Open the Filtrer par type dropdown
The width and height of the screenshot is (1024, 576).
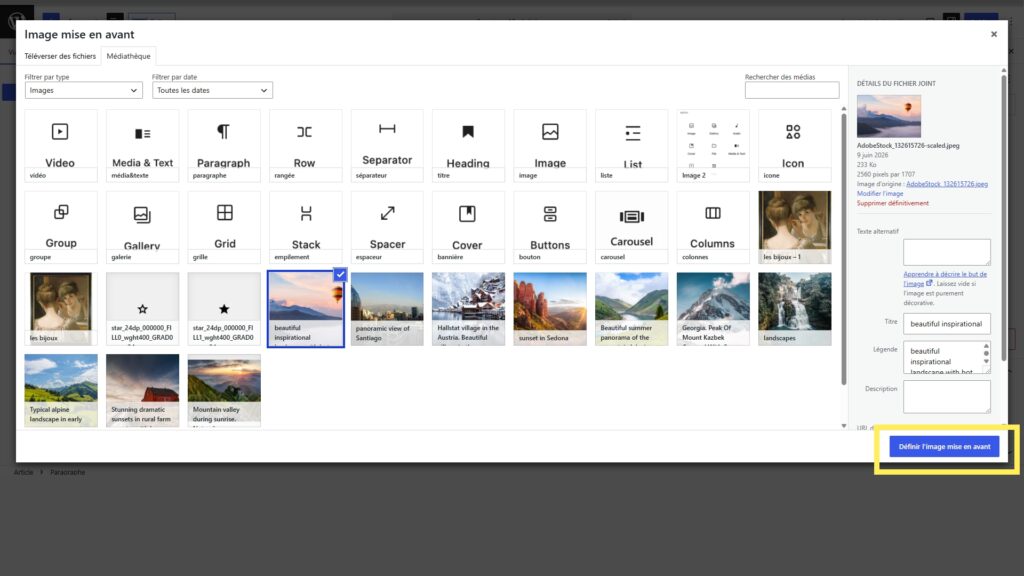(84, 90)
